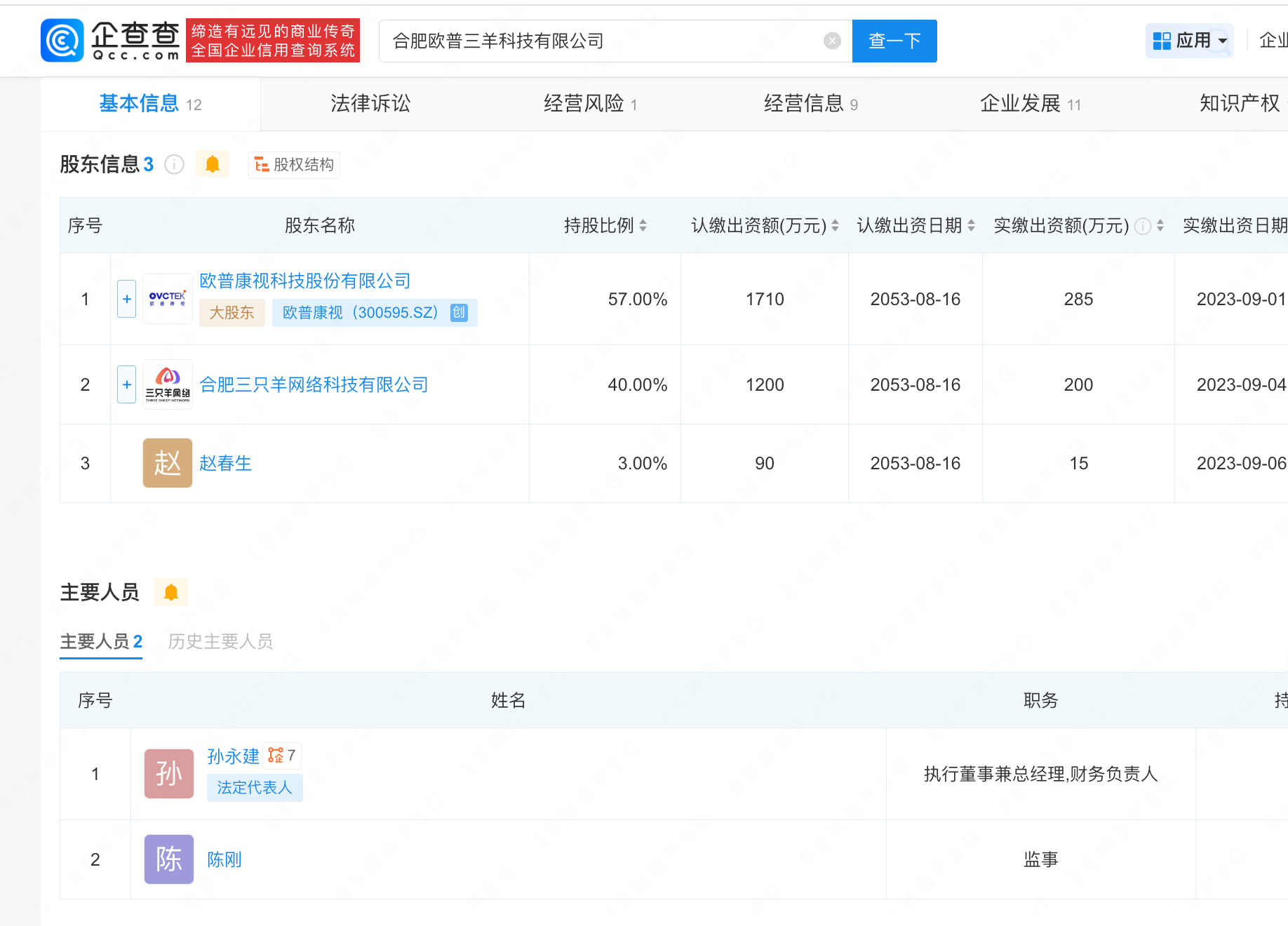Viewport: 1288px width, 926px height.
Task: Click the Qcc.com logo icon
Action: tap(62, 41)
